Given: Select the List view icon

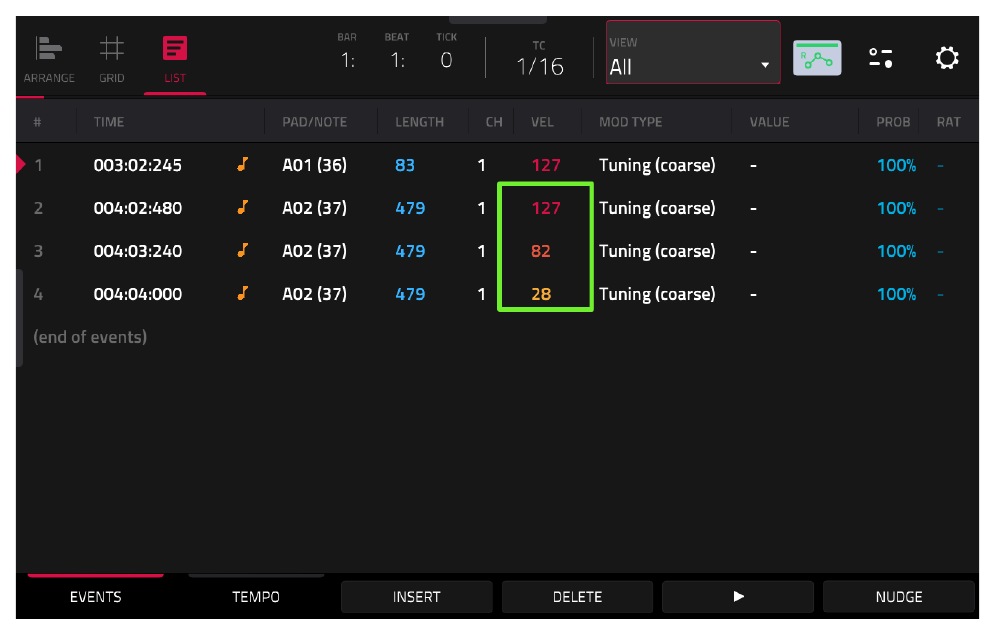Looking at the screenshot, I should click(x=175, y=48).
